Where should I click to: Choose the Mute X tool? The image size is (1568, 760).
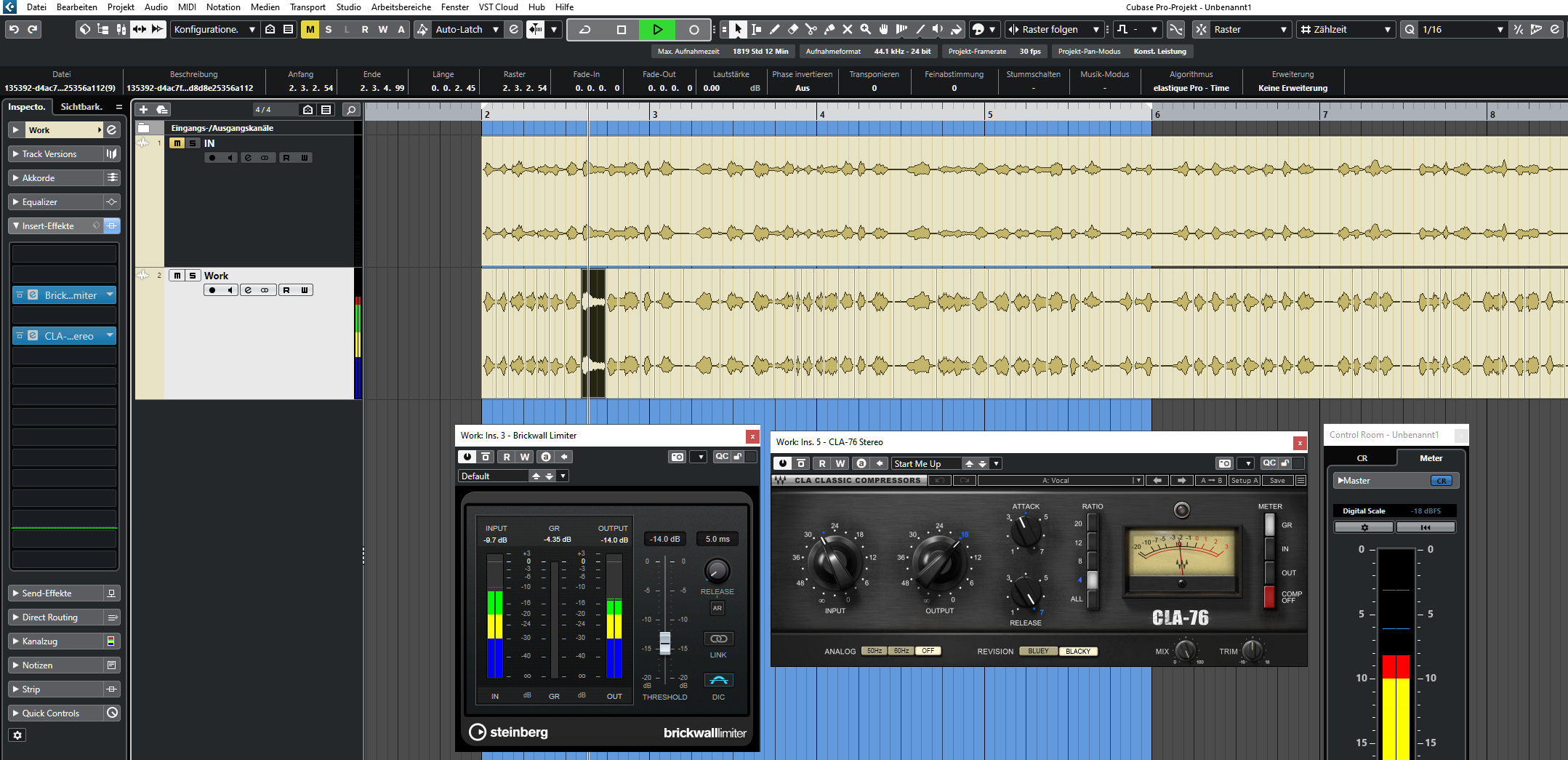[847, 30]
